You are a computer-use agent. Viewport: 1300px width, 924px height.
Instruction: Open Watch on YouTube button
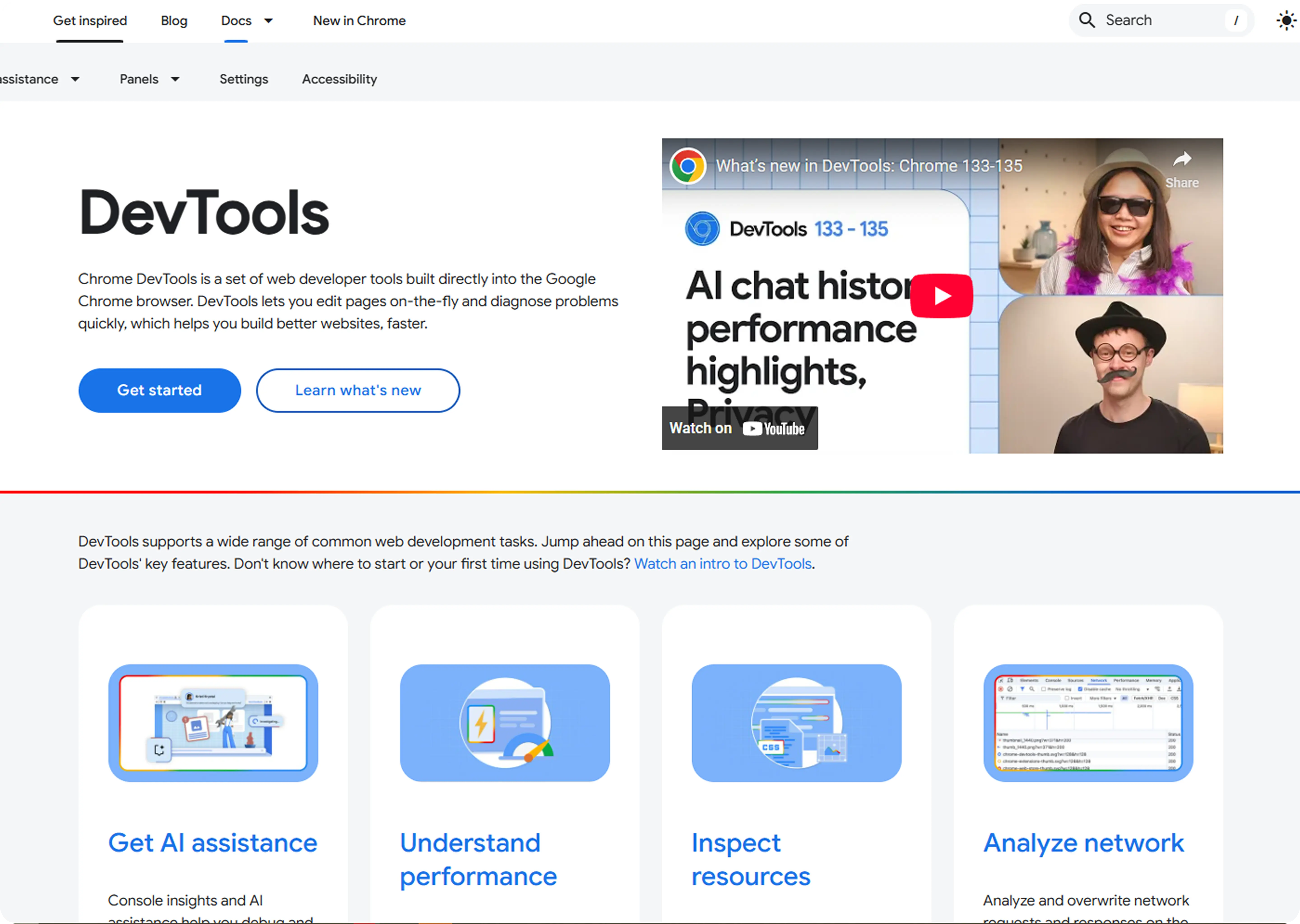[739, 428]
